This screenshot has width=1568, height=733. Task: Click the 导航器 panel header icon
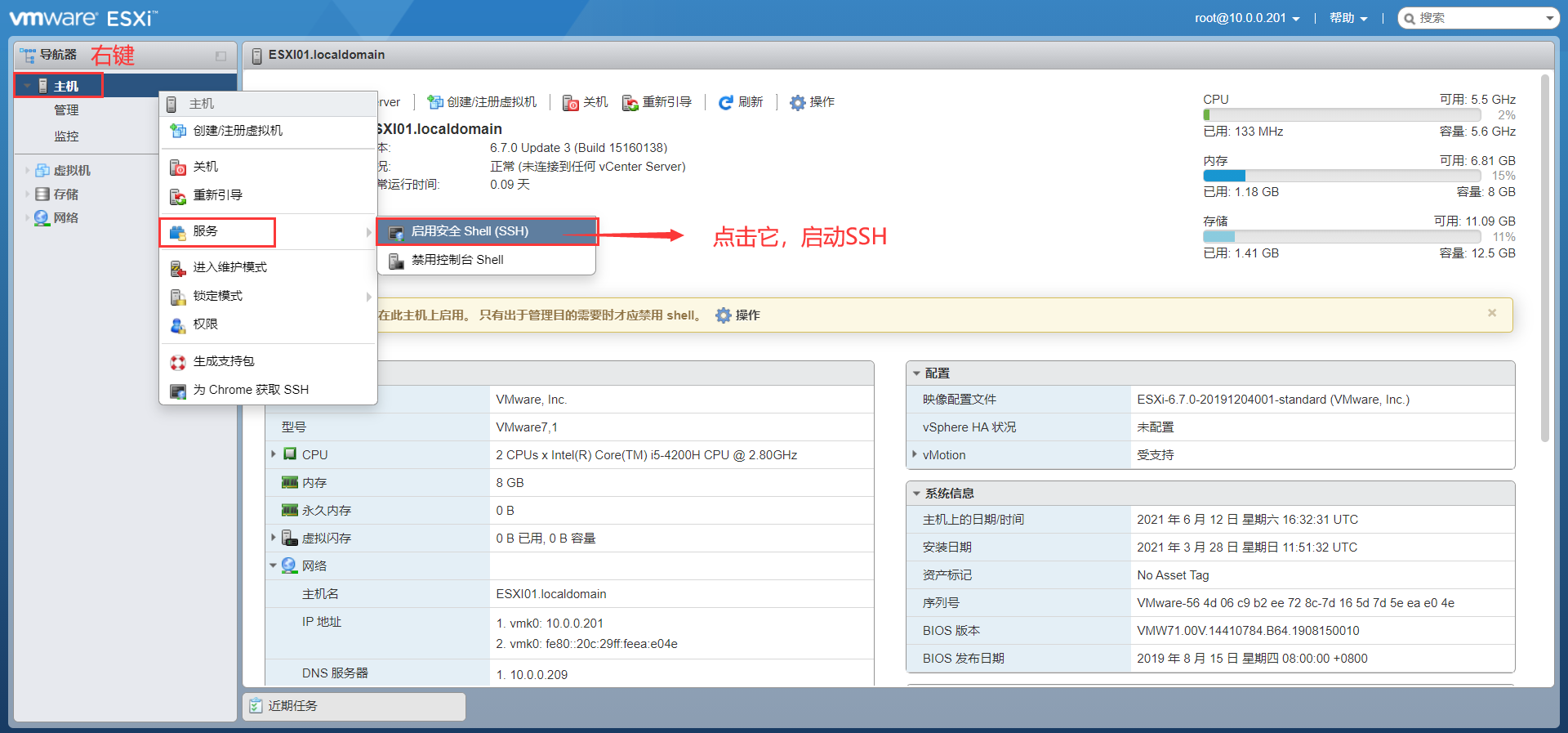click(x=28, y=55)
